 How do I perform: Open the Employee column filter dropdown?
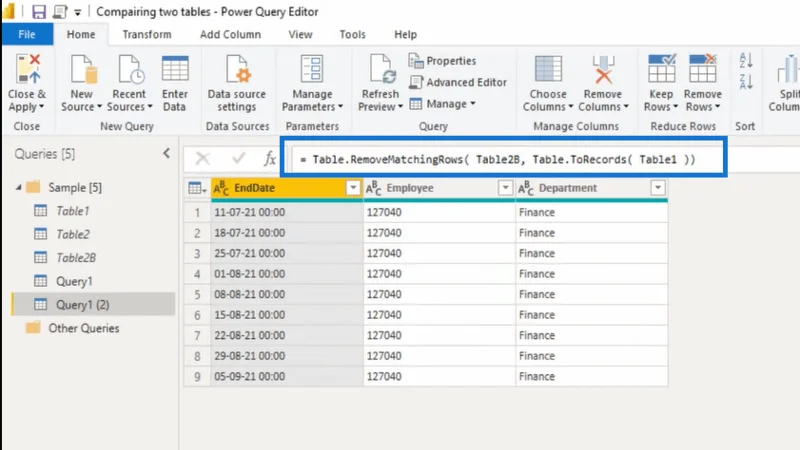[x=506, y=188]
